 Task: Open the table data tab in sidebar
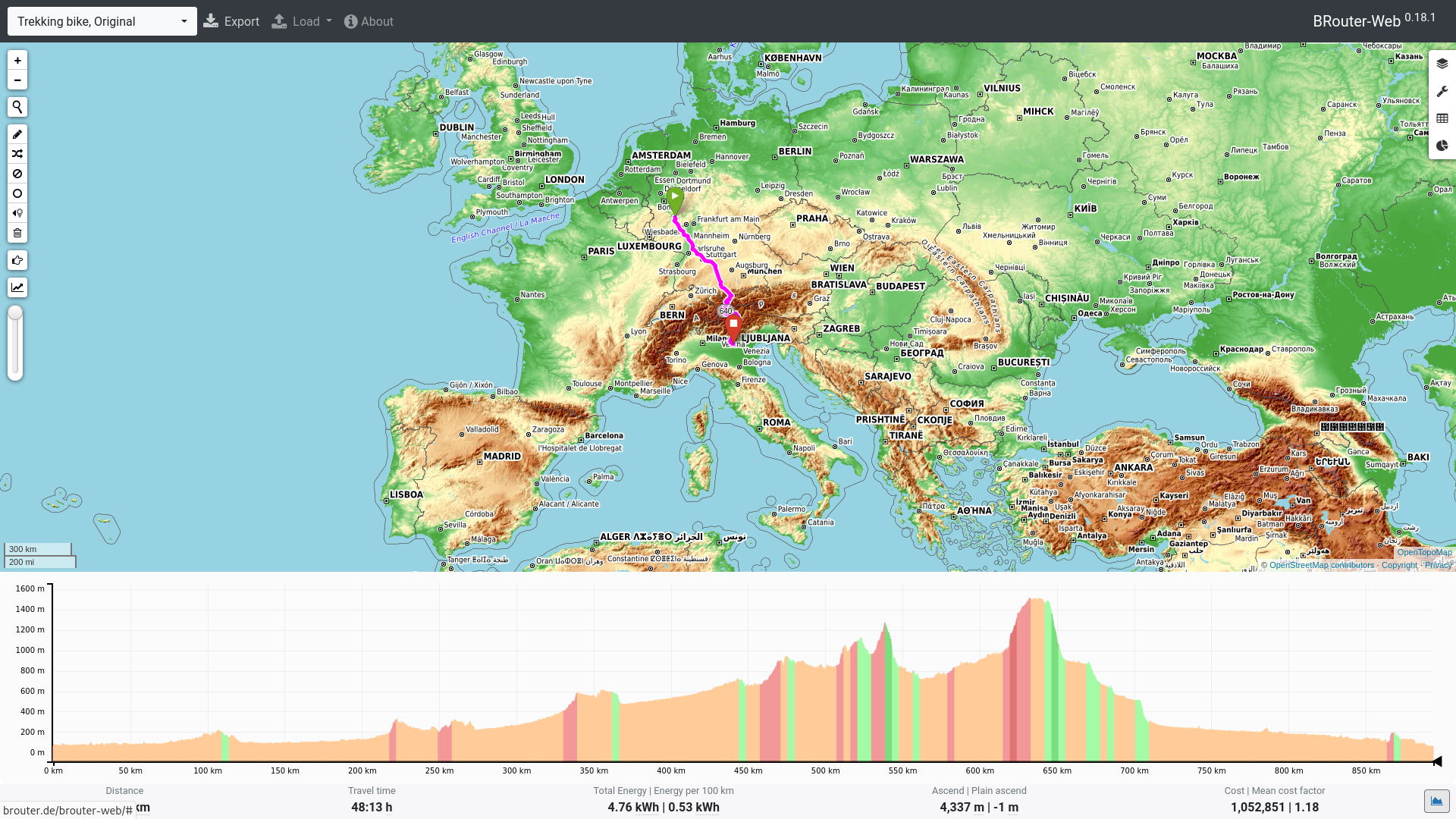[1442, 118]
